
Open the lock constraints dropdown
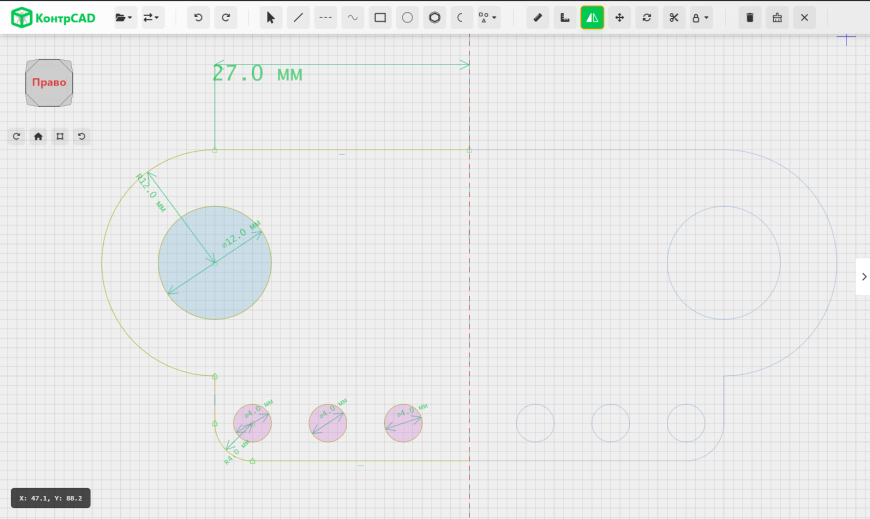[700, 18]
